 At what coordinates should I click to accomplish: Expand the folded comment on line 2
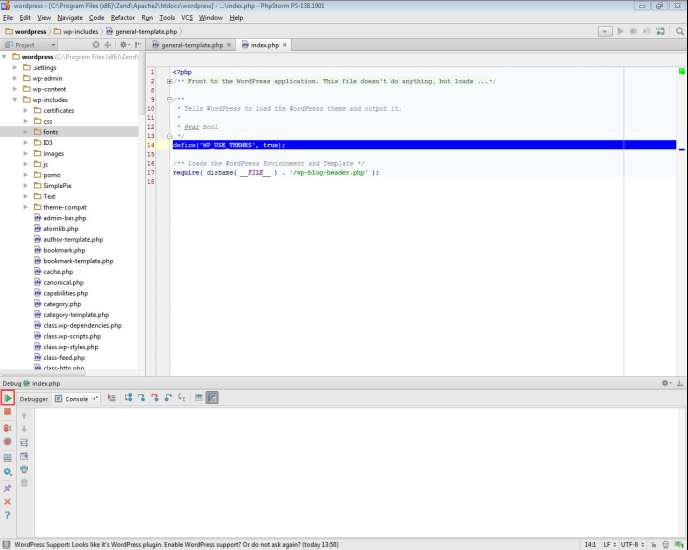[x=171, y=80]
